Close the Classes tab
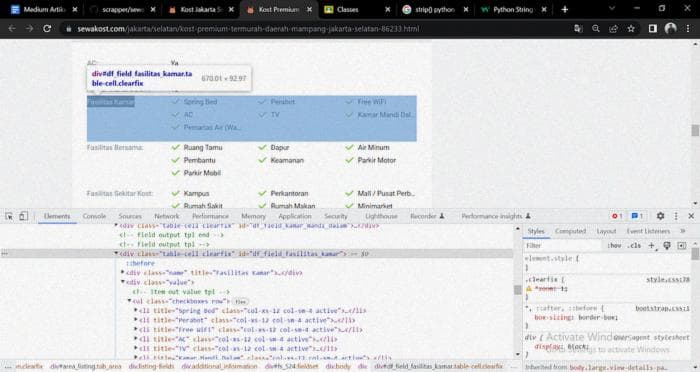The image size is (700, 372). click(388, 9)
